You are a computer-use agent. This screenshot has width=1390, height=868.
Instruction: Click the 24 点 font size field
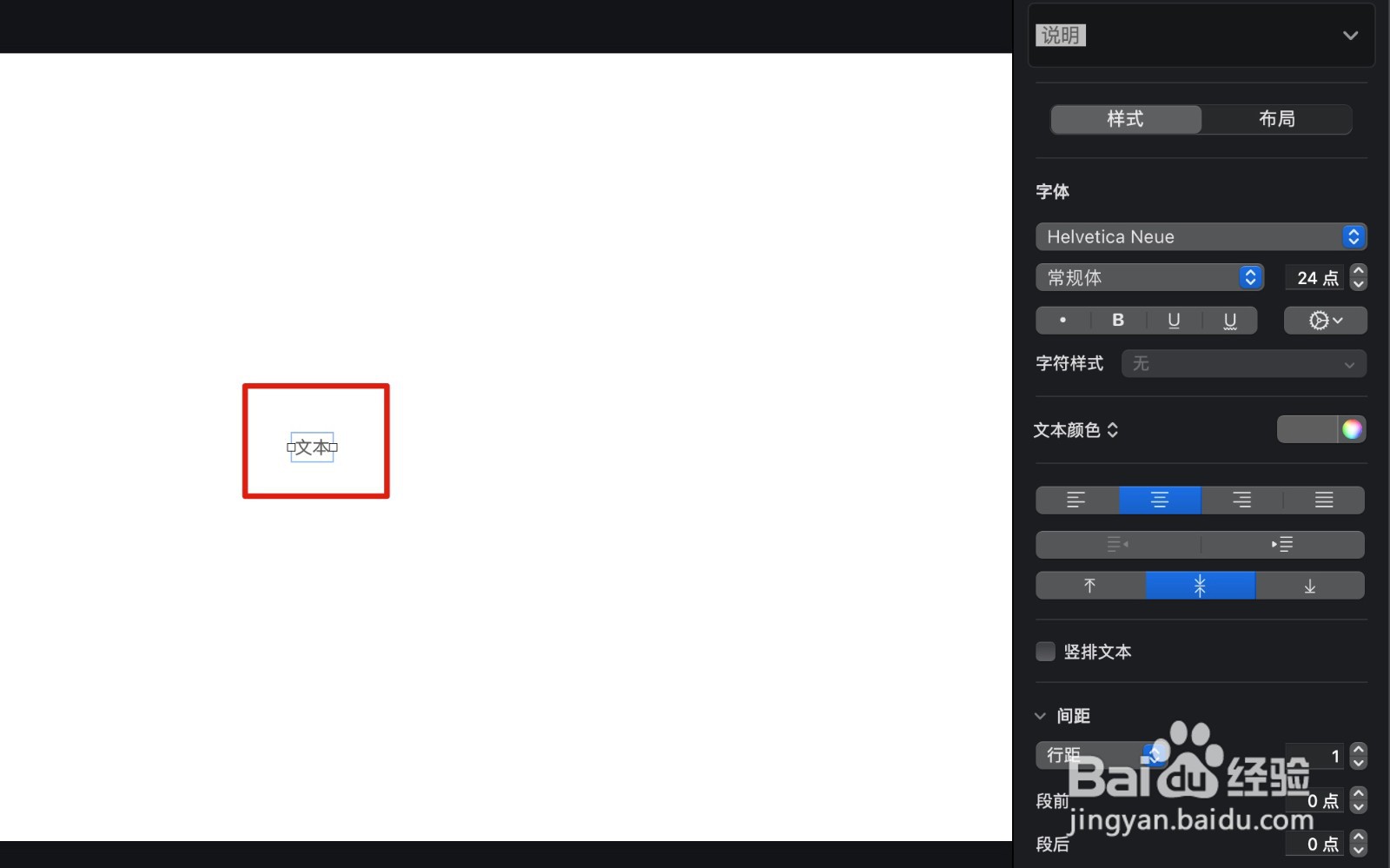pyautogui.click(x=1314, y=278)
